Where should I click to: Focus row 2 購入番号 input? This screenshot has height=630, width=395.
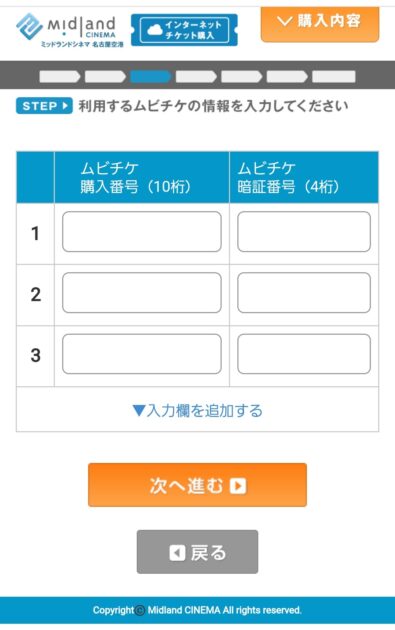tap(141, 293)
